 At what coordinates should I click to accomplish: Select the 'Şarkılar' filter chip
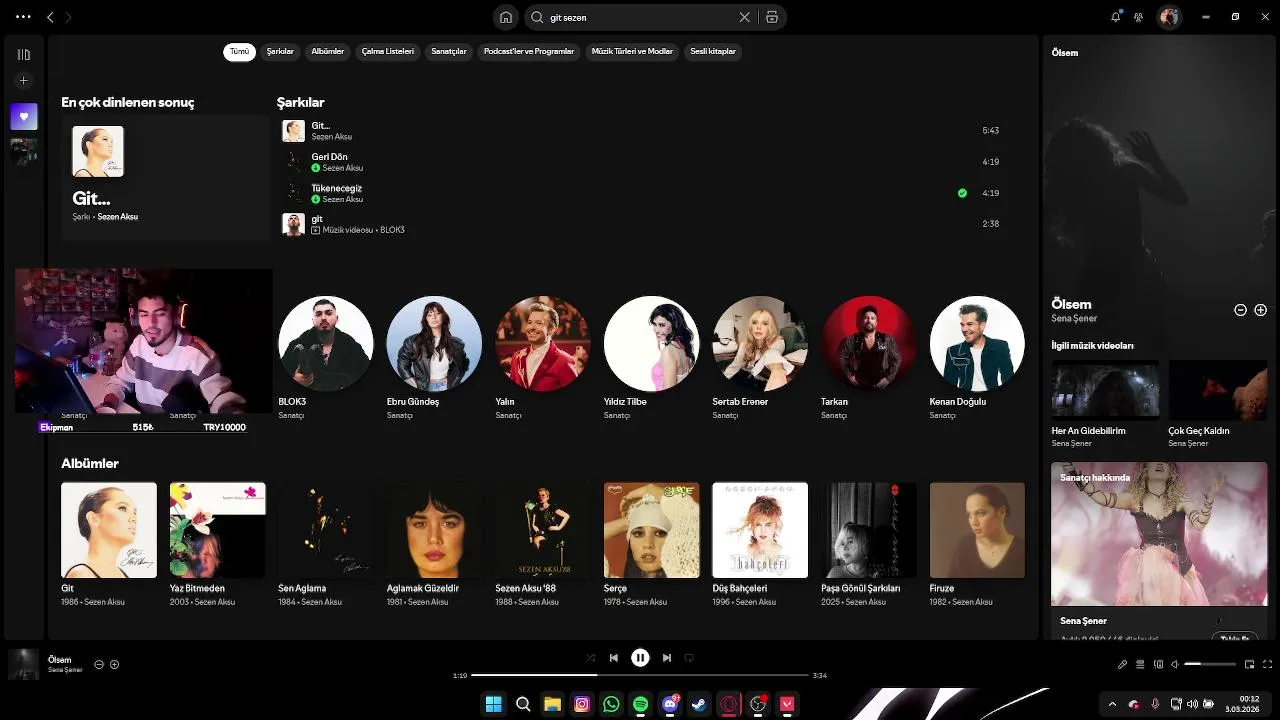(280, 51)
